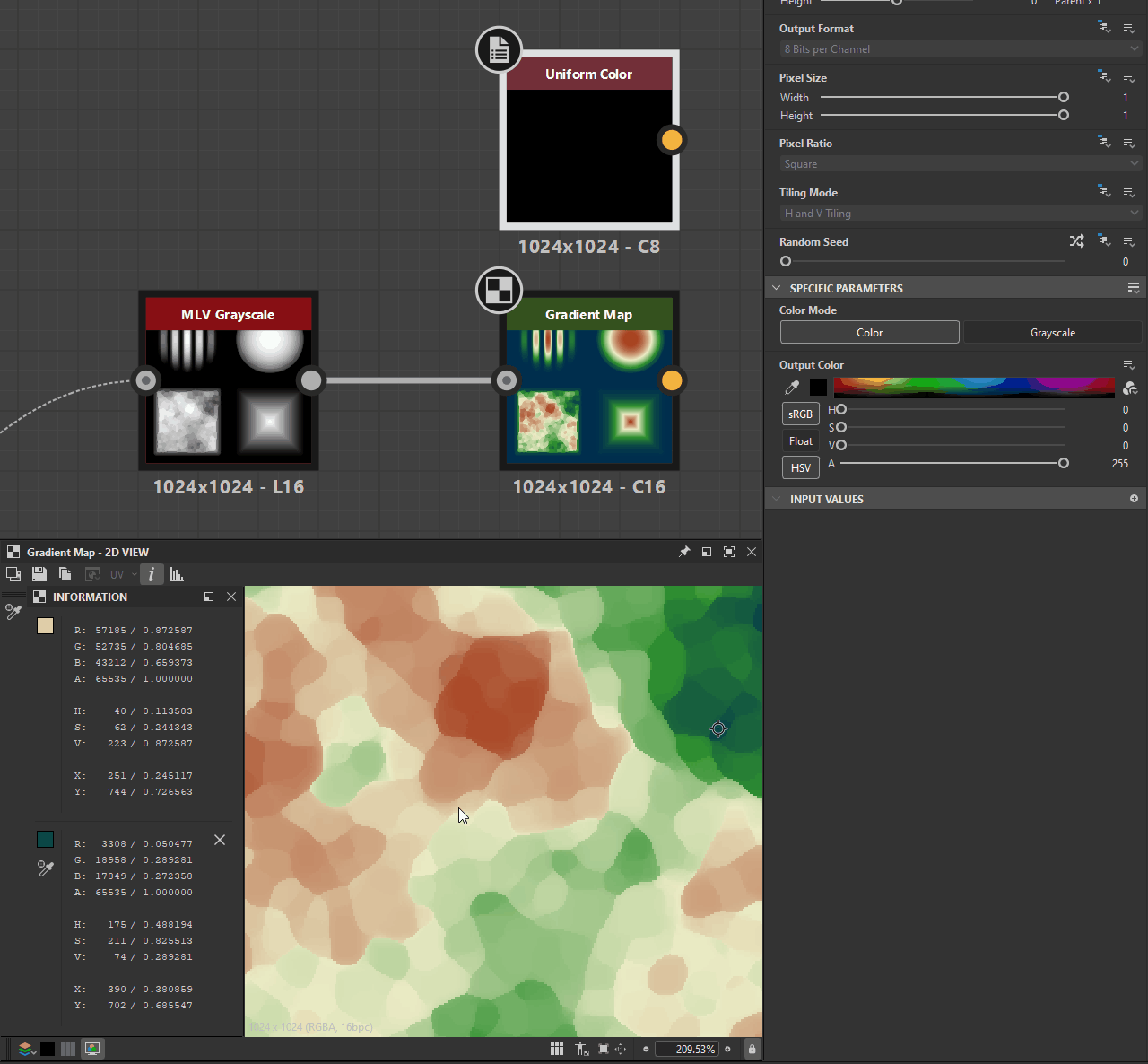The width and height of the screenshot is (1148, 1064).
Task: Open the Pixel Ratio dropdown showing Square
Action: coord(960,163)
